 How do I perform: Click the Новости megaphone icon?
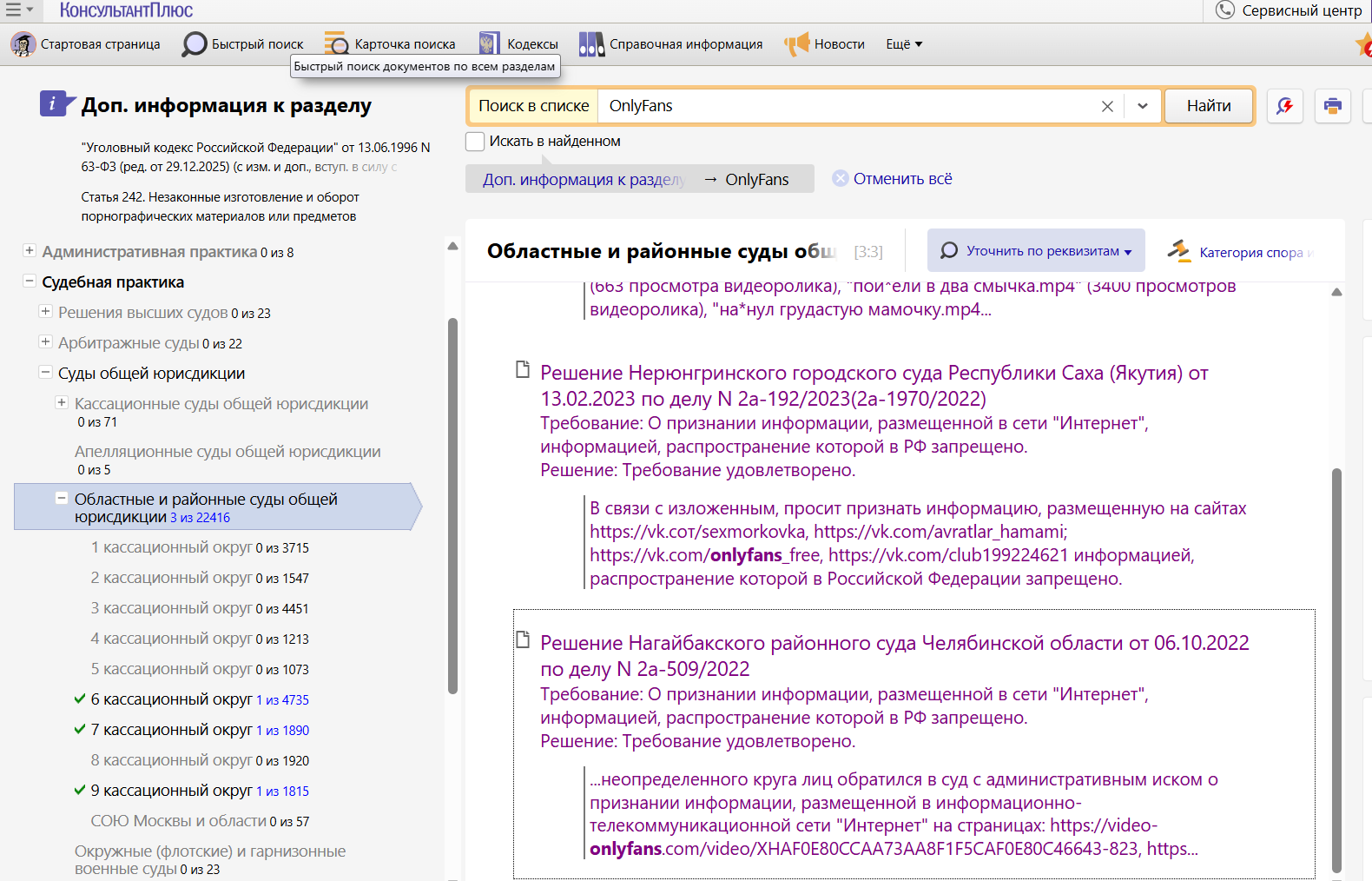796,44
